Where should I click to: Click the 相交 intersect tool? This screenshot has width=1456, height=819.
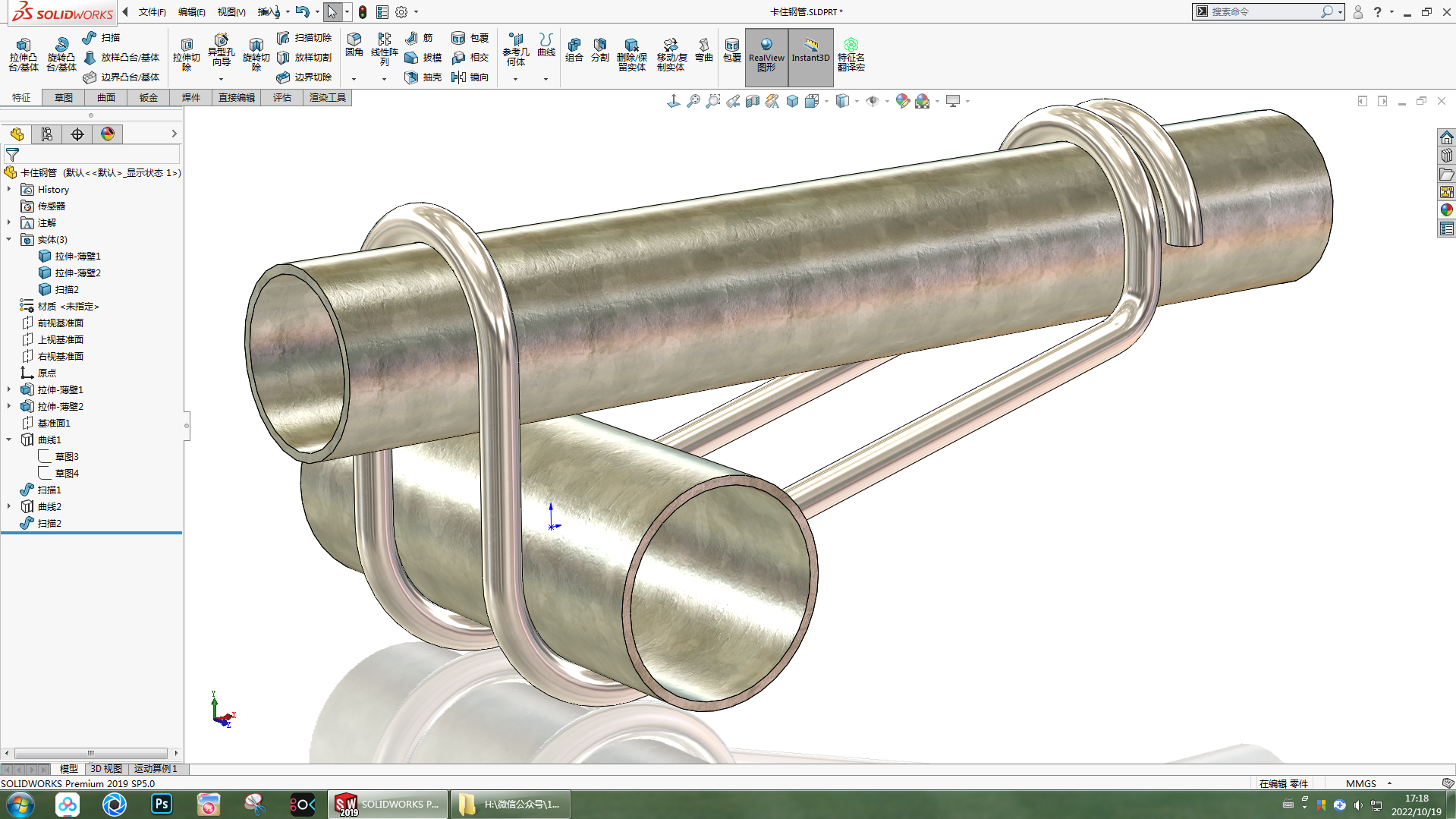(470, 58)
